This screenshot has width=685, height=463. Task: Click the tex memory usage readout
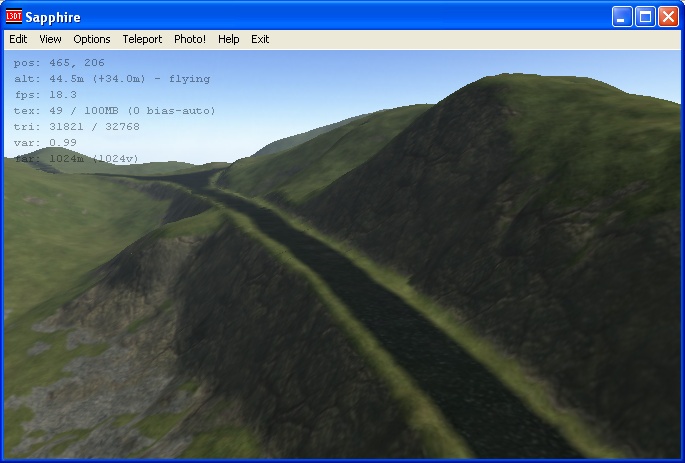click(x=115, y=111)
